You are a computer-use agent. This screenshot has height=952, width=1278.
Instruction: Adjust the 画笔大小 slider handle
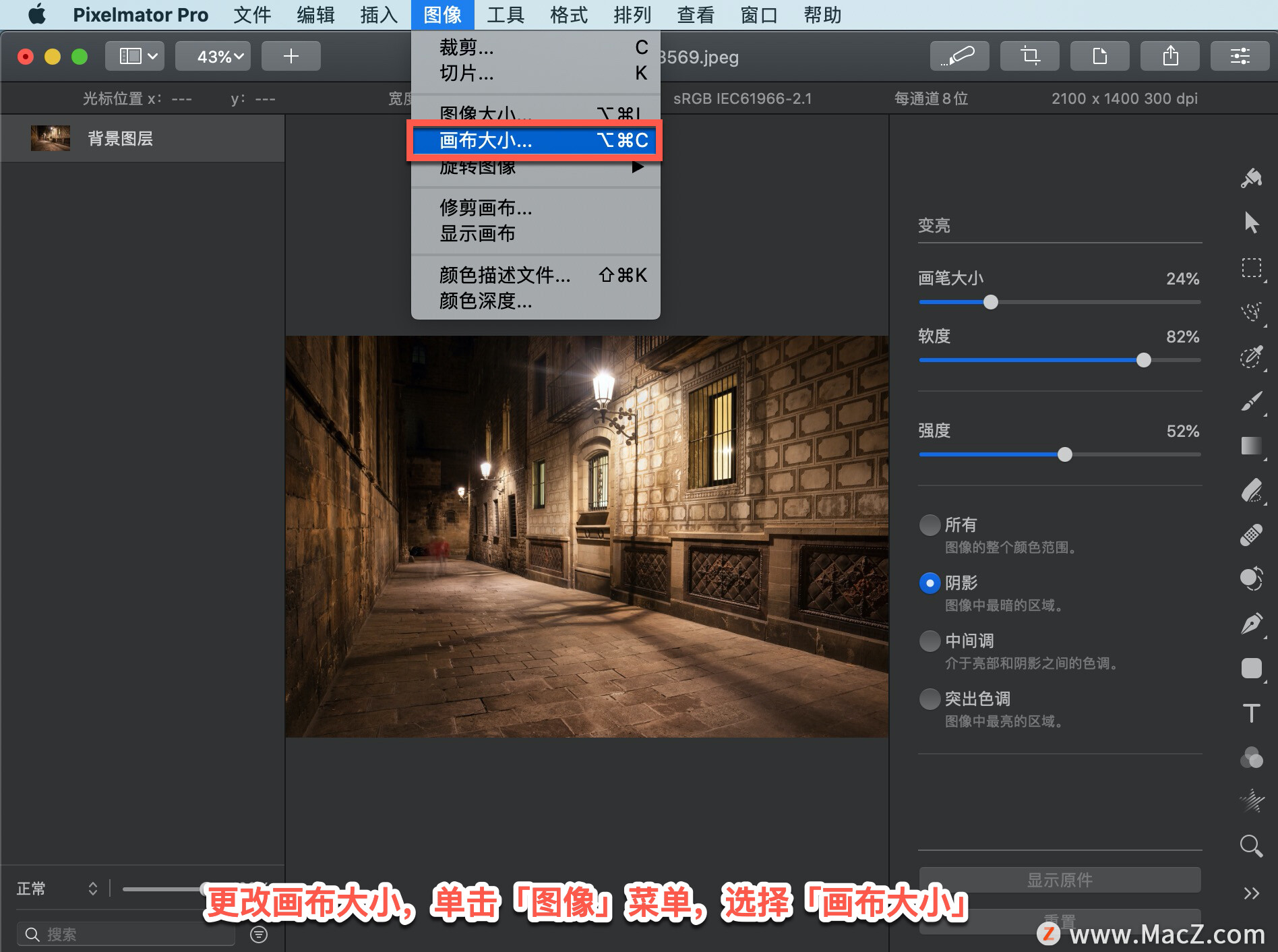click(x=990, y=302)
